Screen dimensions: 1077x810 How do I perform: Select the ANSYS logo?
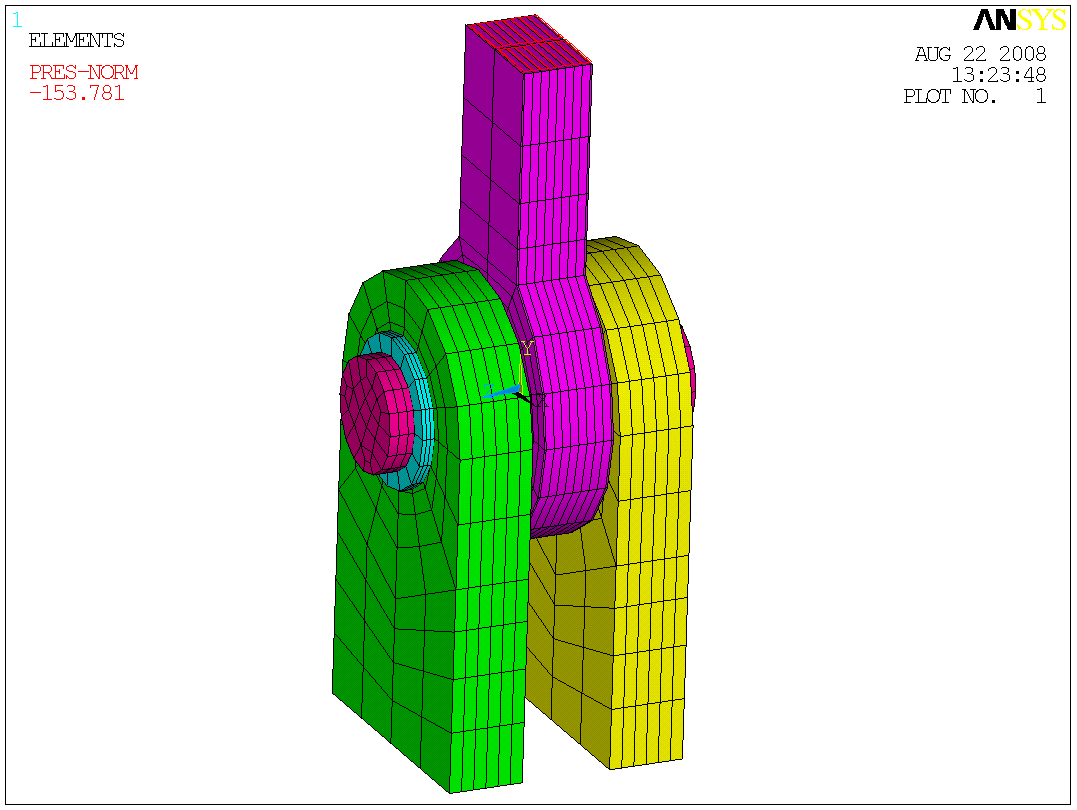[x=1019, y=20]
